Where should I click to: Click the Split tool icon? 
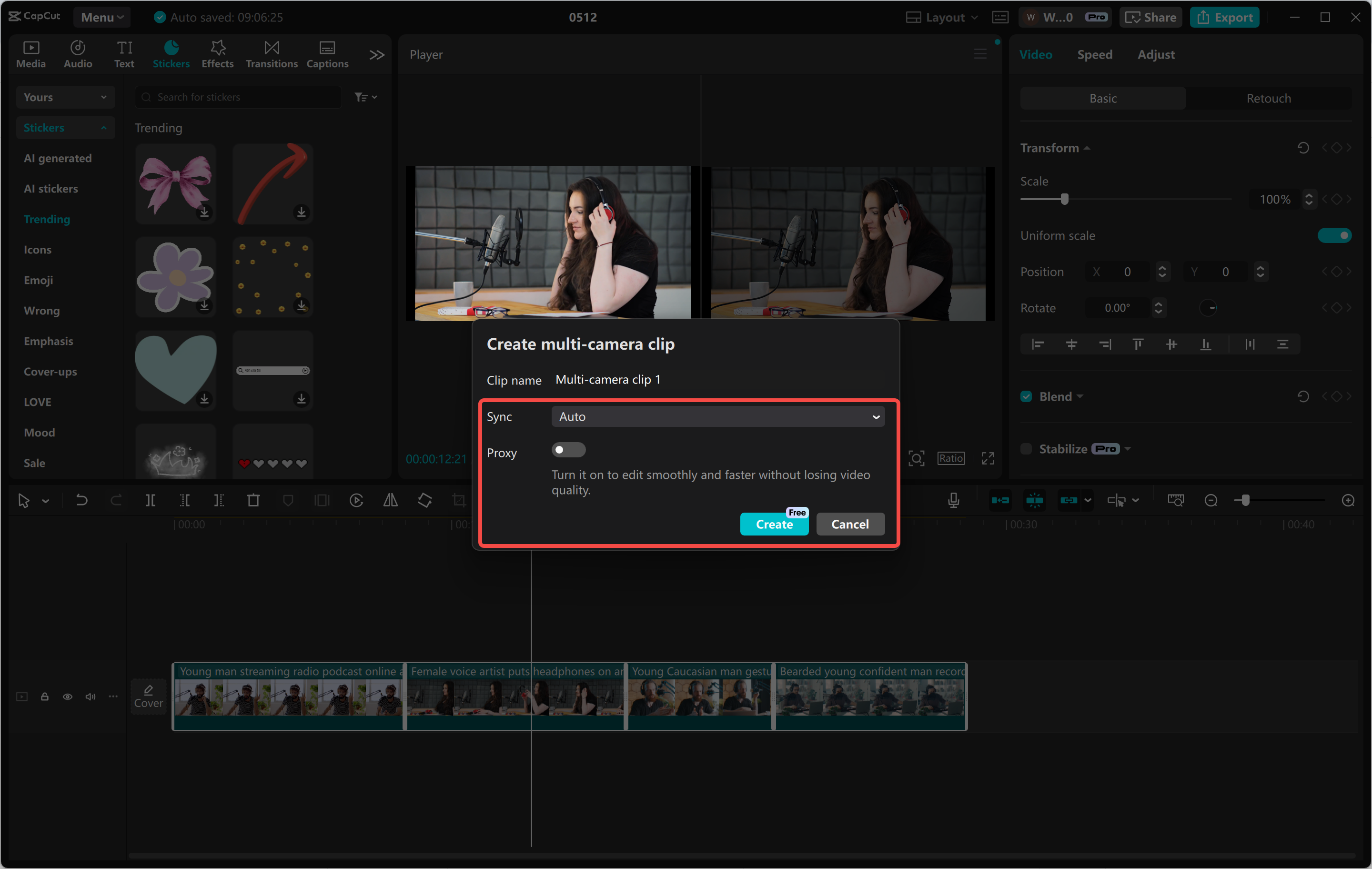pos(150,500)
